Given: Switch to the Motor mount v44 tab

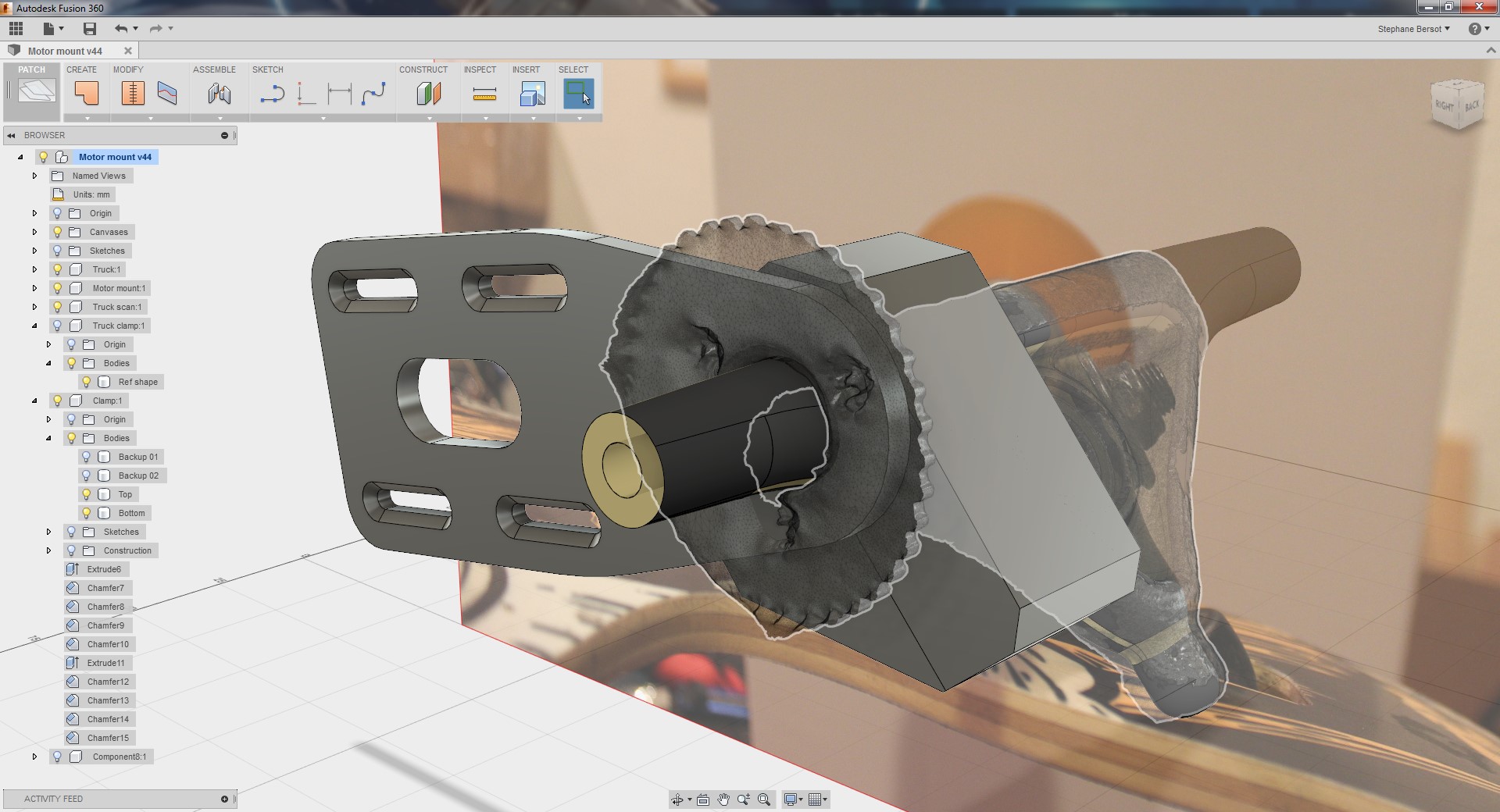Looking at the screenshot, I should point(65,51).
